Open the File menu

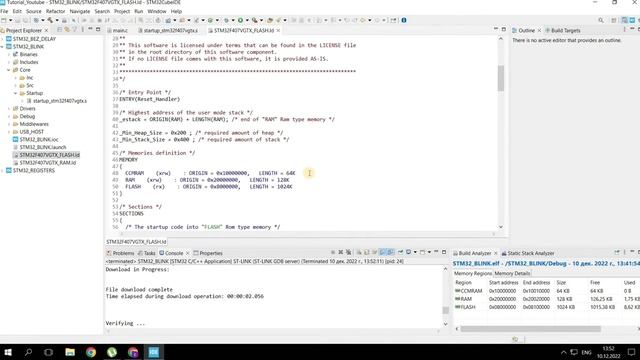(x=4, y=11)
